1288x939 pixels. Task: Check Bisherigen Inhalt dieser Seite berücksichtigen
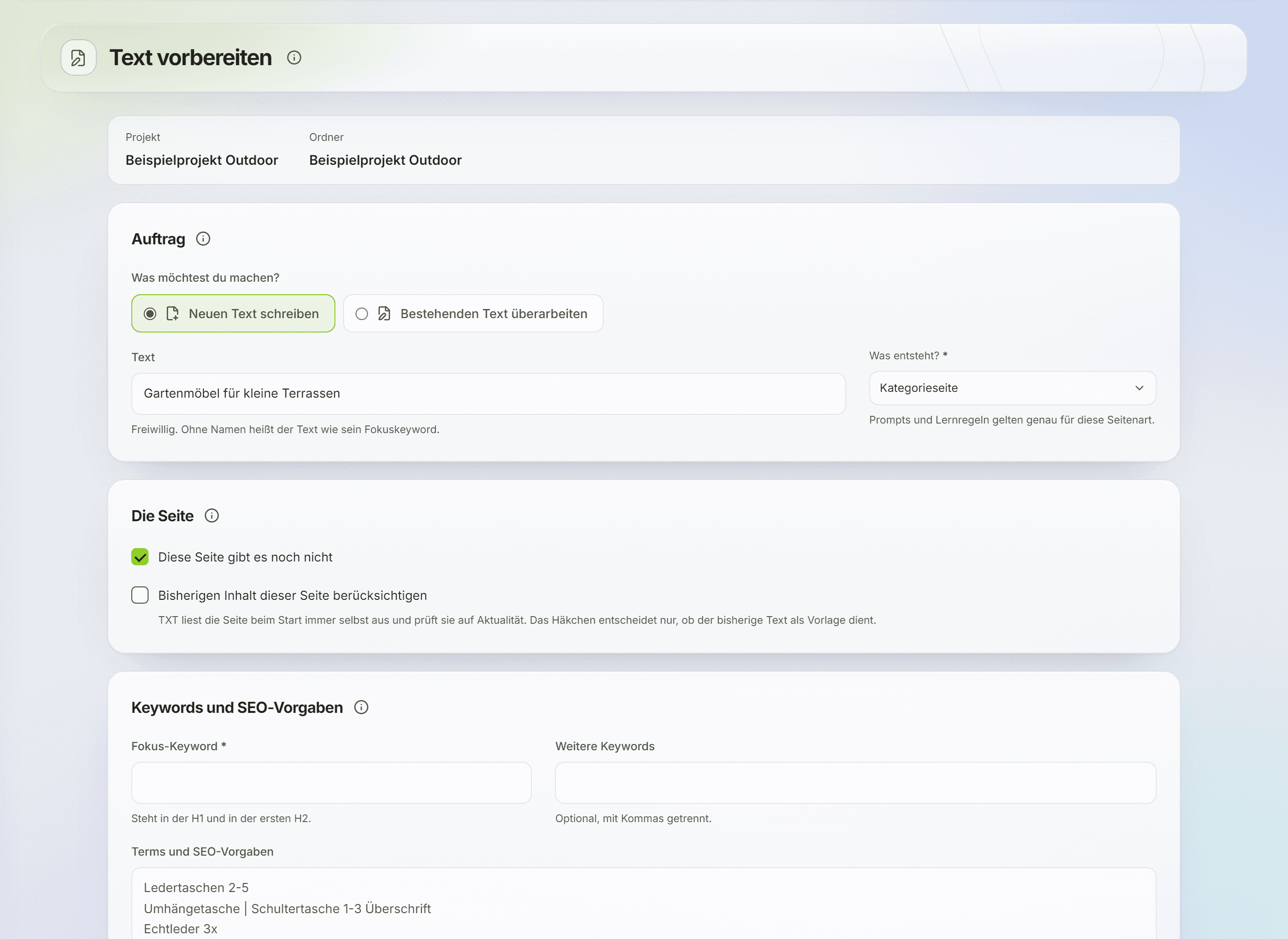tap(140, 595)
